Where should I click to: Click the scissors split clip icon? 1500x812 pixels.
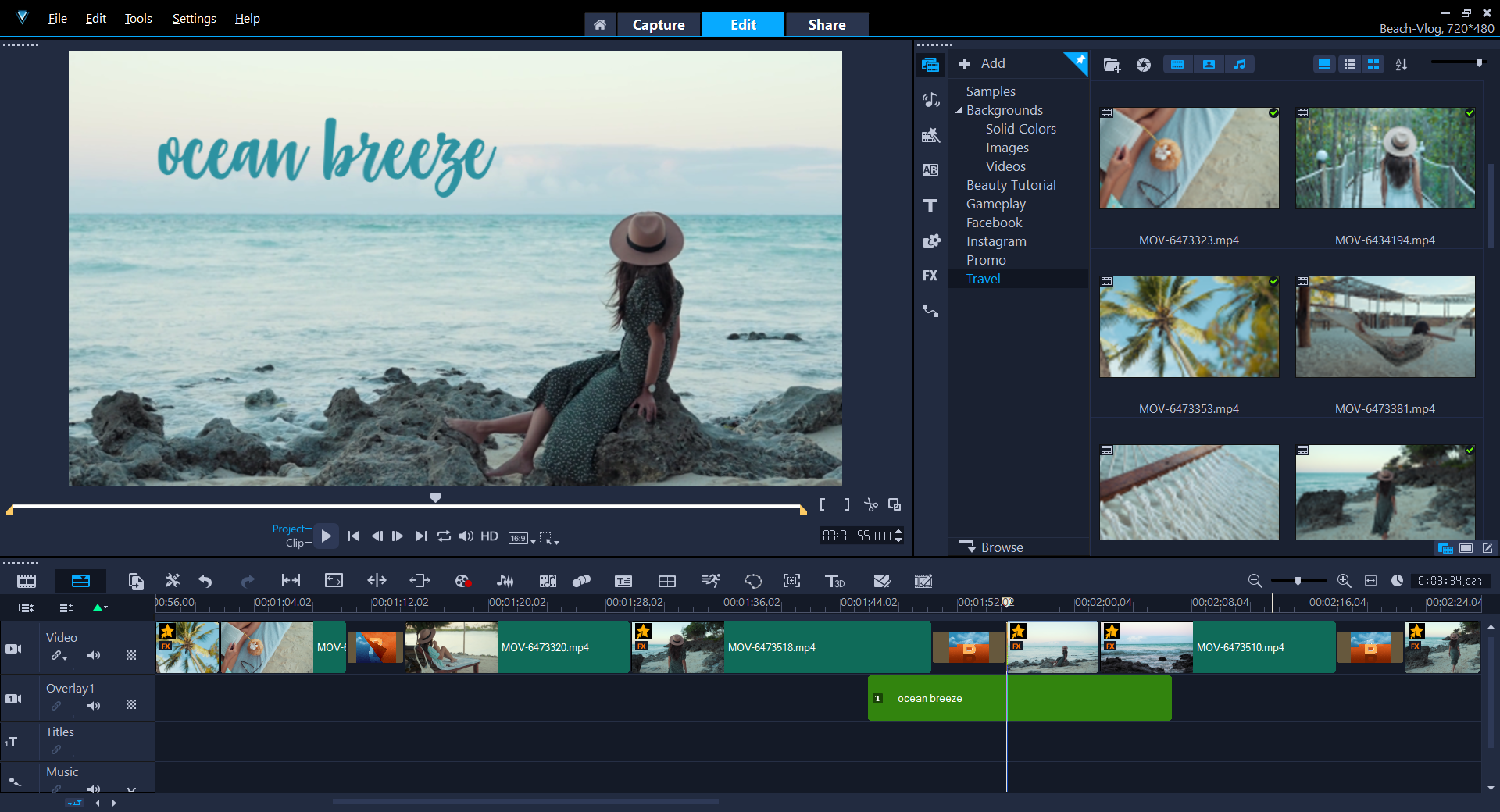(x=870, y=505)
